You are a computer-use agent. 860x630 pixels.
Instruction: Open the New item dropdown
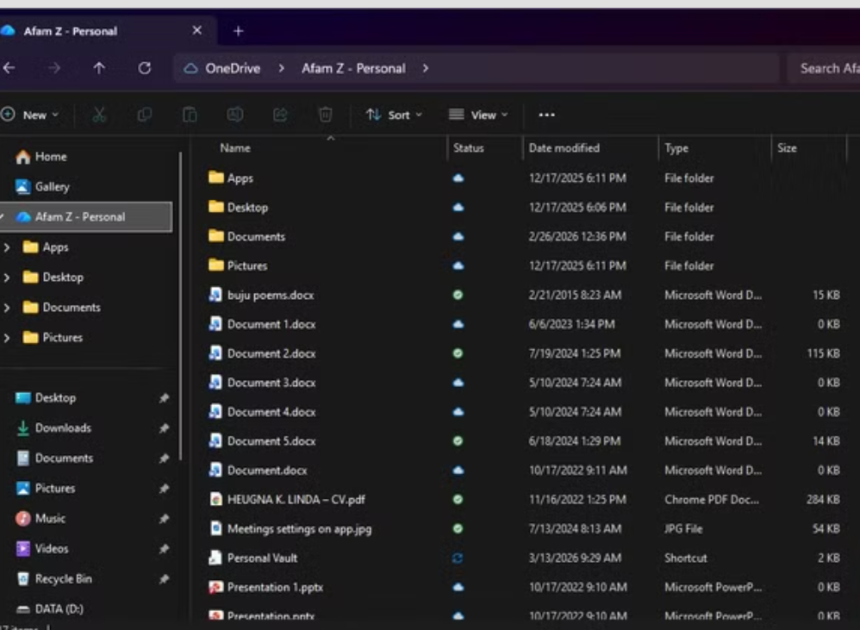[30, 115]
